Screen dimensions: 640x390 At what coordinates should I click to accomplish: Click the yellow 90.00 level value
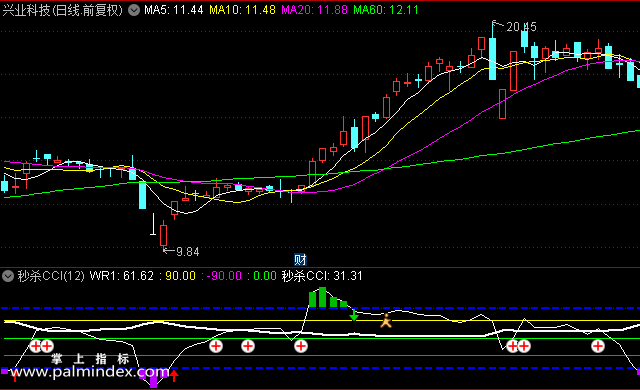point(180,276)
